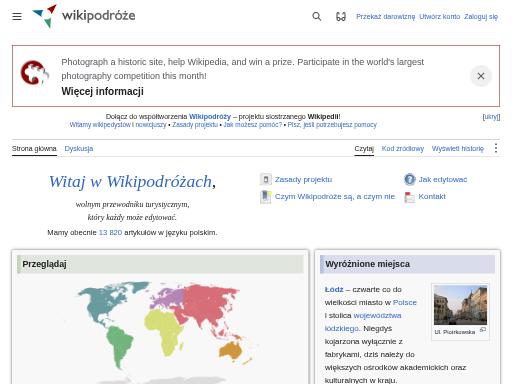Click the 13 820 articles count link
512x384 pixels.
(110, 232)
